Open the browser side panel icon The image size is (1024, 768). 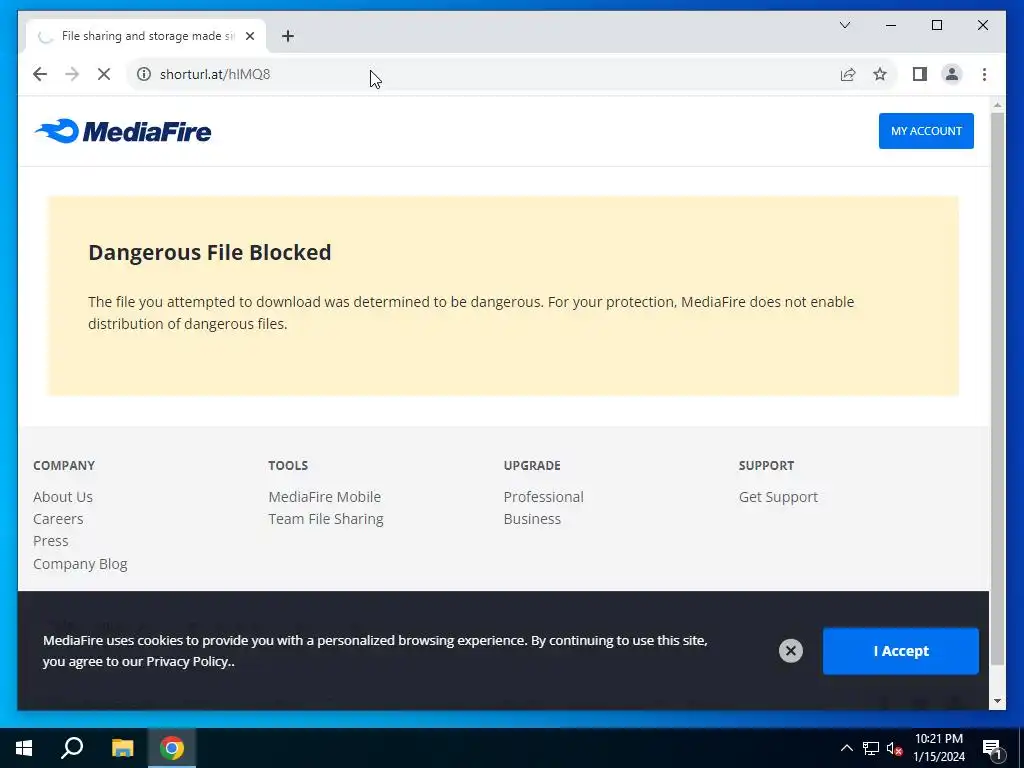[x=920, y=74]
